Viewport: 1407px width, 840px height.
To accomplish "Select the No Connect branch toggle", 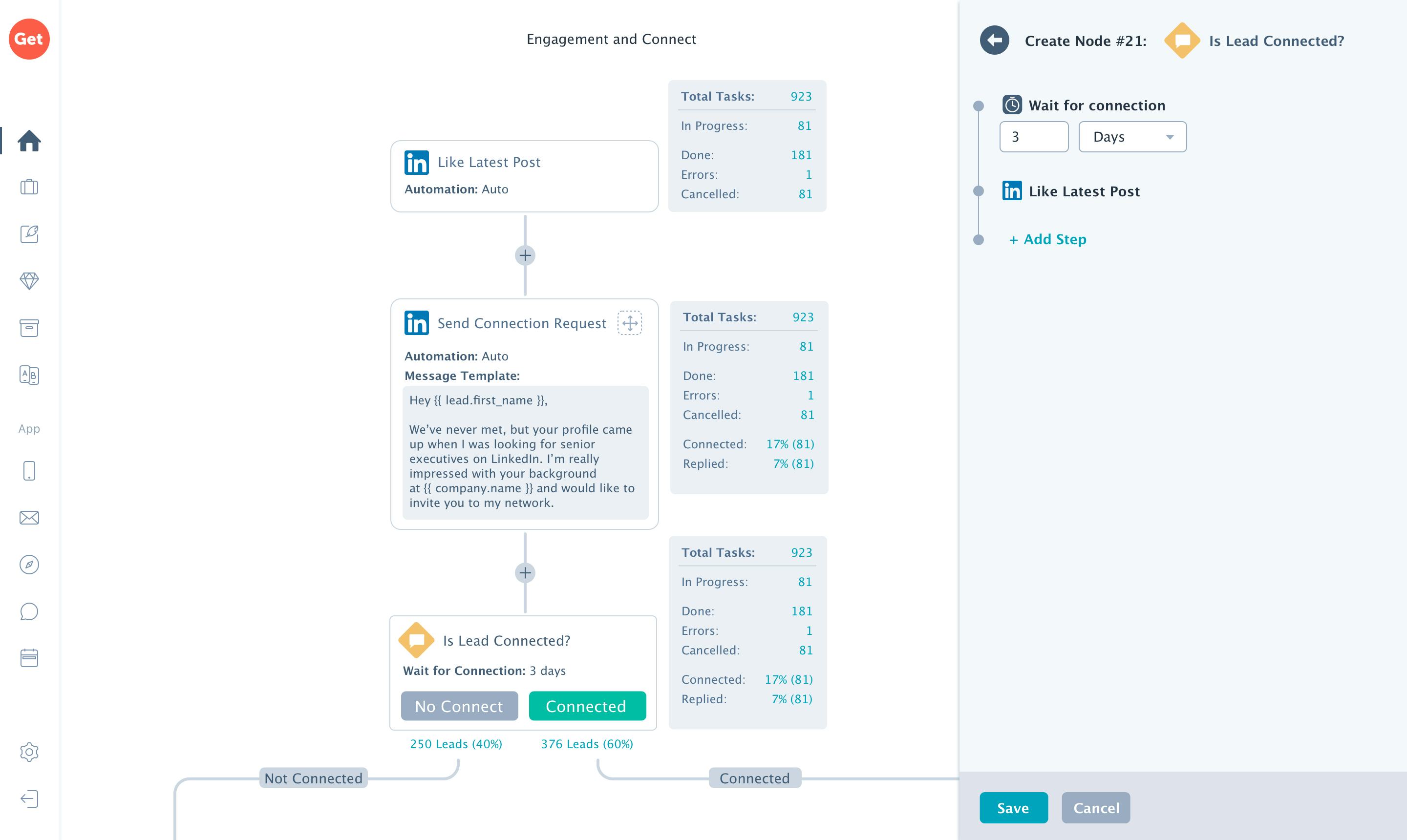I will point(459,706).
